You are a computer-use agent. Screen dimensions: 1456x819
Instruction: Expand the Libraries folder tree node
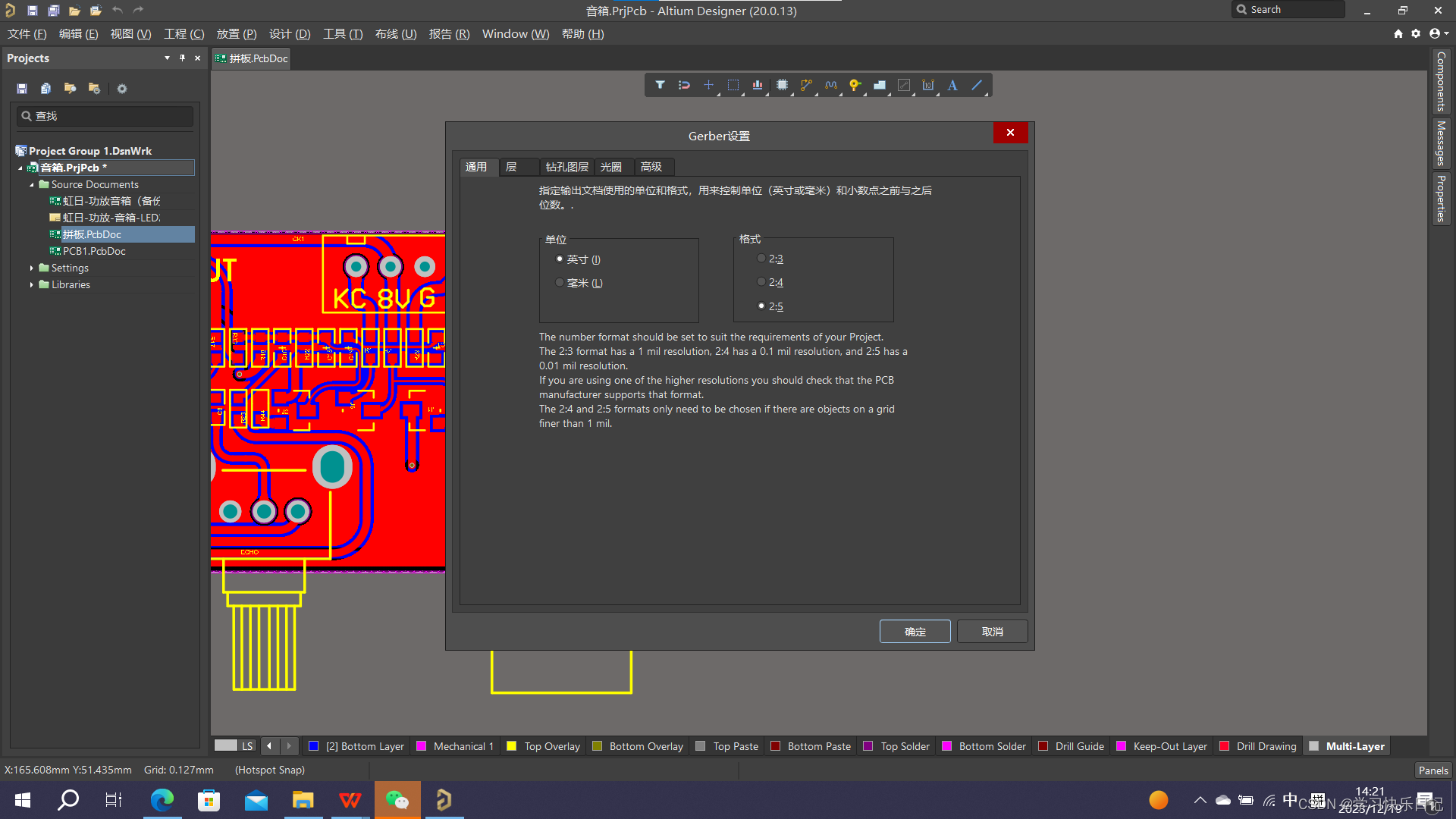[x=32, y=284]
